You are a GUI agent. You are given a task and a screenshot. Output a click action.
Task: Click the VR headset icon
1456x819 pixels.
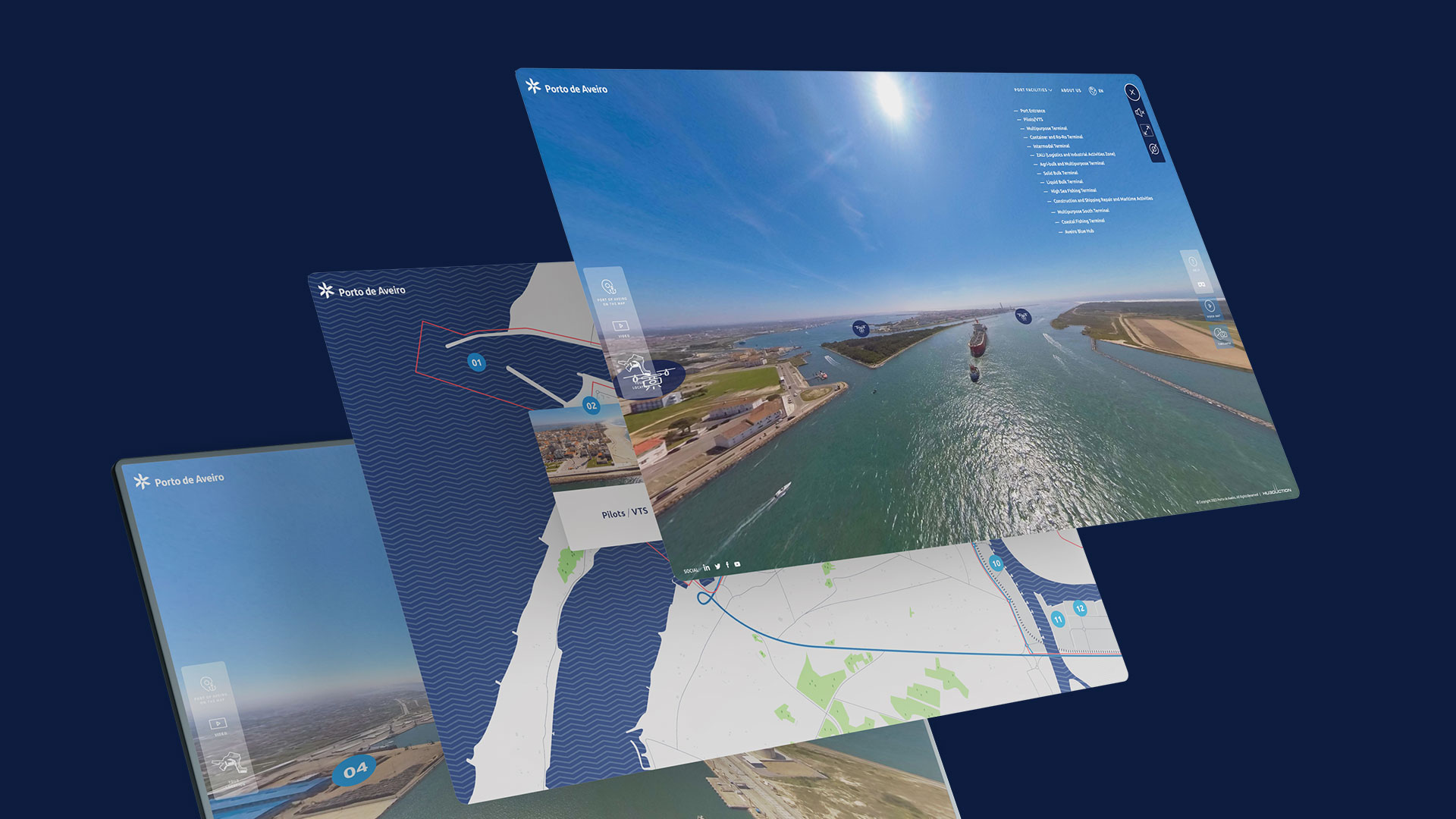(1201, 284)
